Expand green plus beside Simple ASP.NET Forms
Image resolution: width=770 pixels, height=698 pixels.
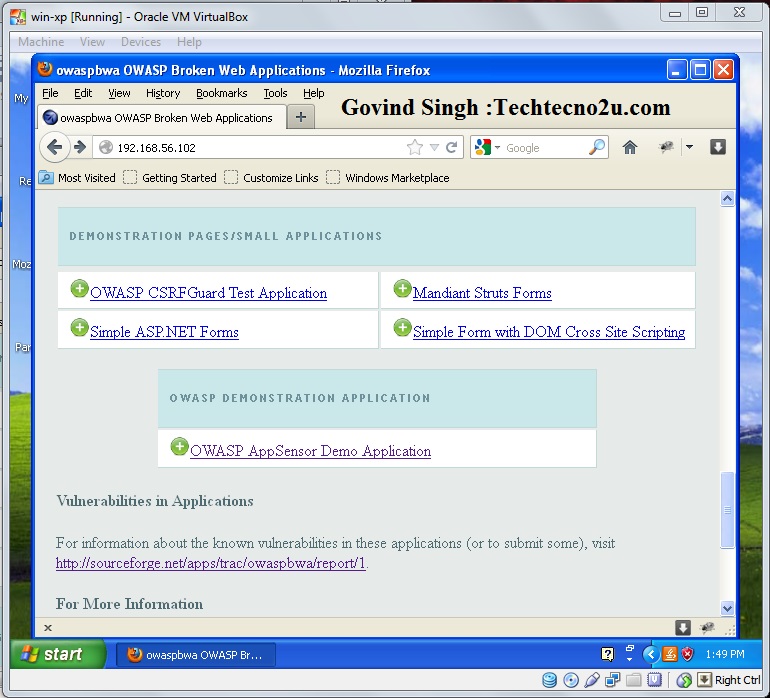tap(79, 328)
